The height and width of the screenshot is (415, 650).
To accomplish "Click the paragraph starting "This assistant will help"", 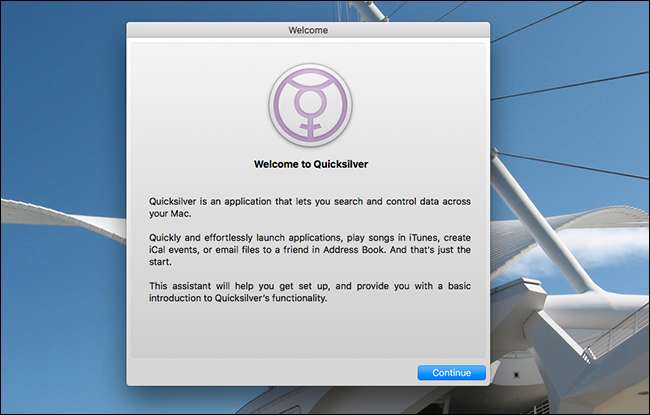I will click(x=310, y=292).
